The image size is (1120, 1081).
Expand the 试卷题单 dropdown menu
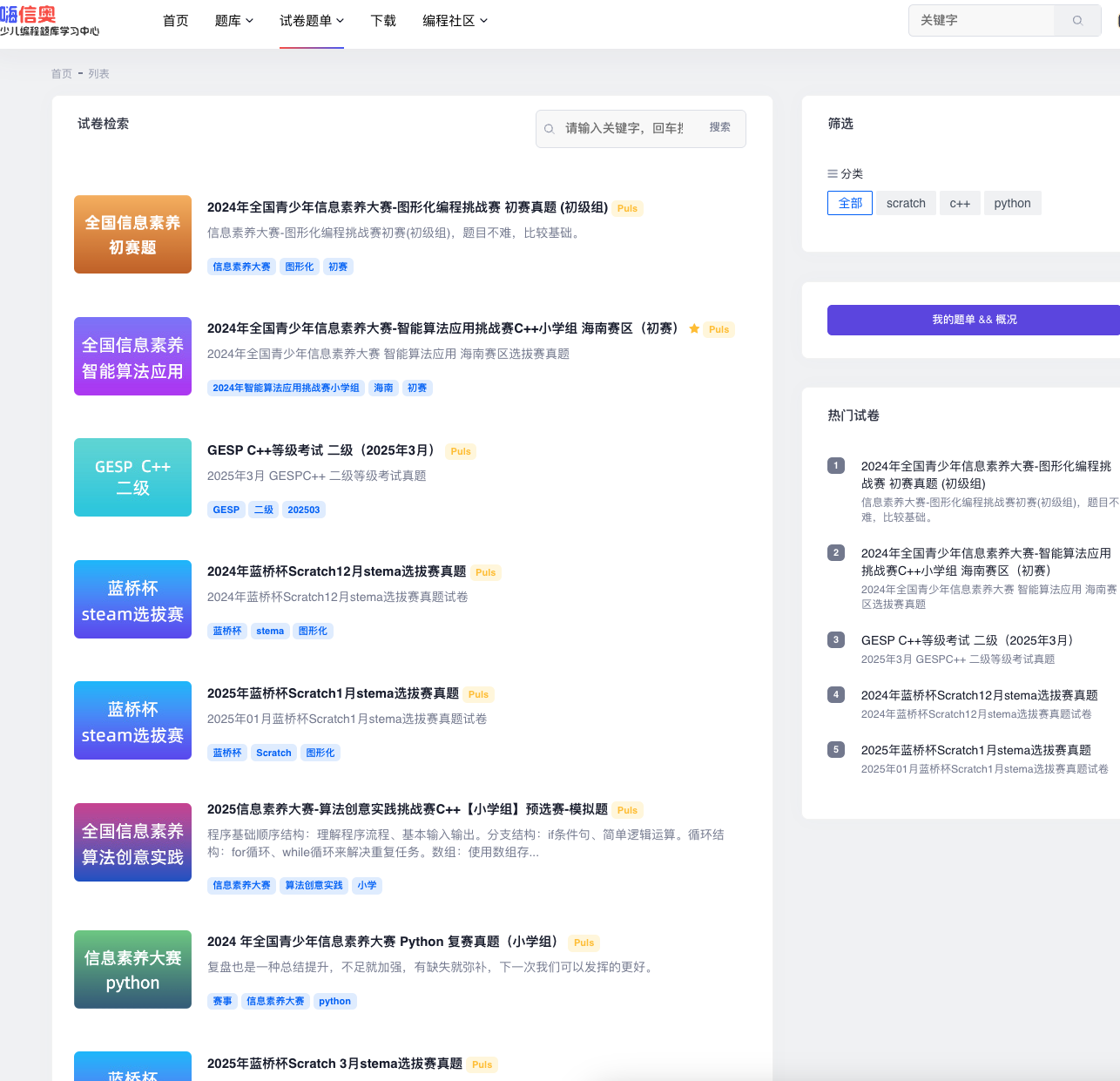[x=312, y=20]
